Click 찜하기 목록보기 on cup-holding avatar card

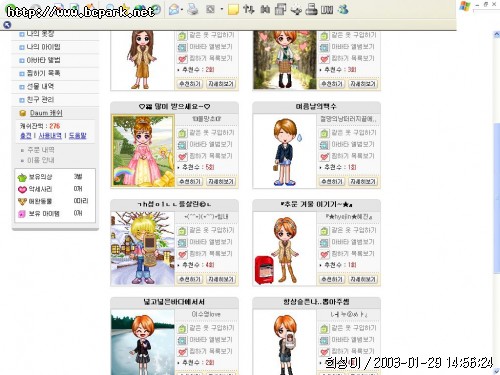click(353, 351)
